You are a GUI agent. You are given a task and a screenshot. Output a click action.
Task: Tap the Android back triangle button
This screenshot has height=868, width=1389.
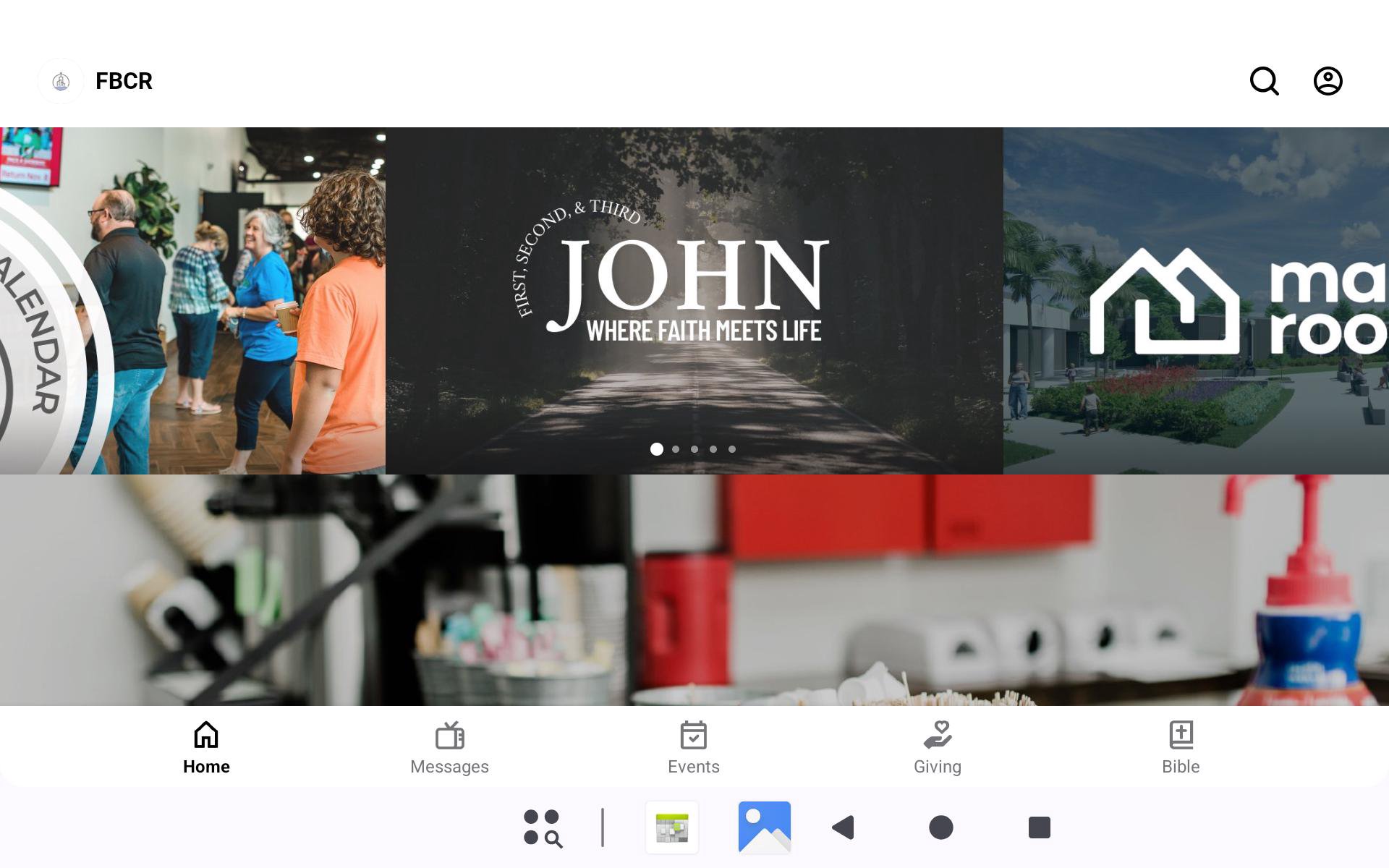point(844,827)
